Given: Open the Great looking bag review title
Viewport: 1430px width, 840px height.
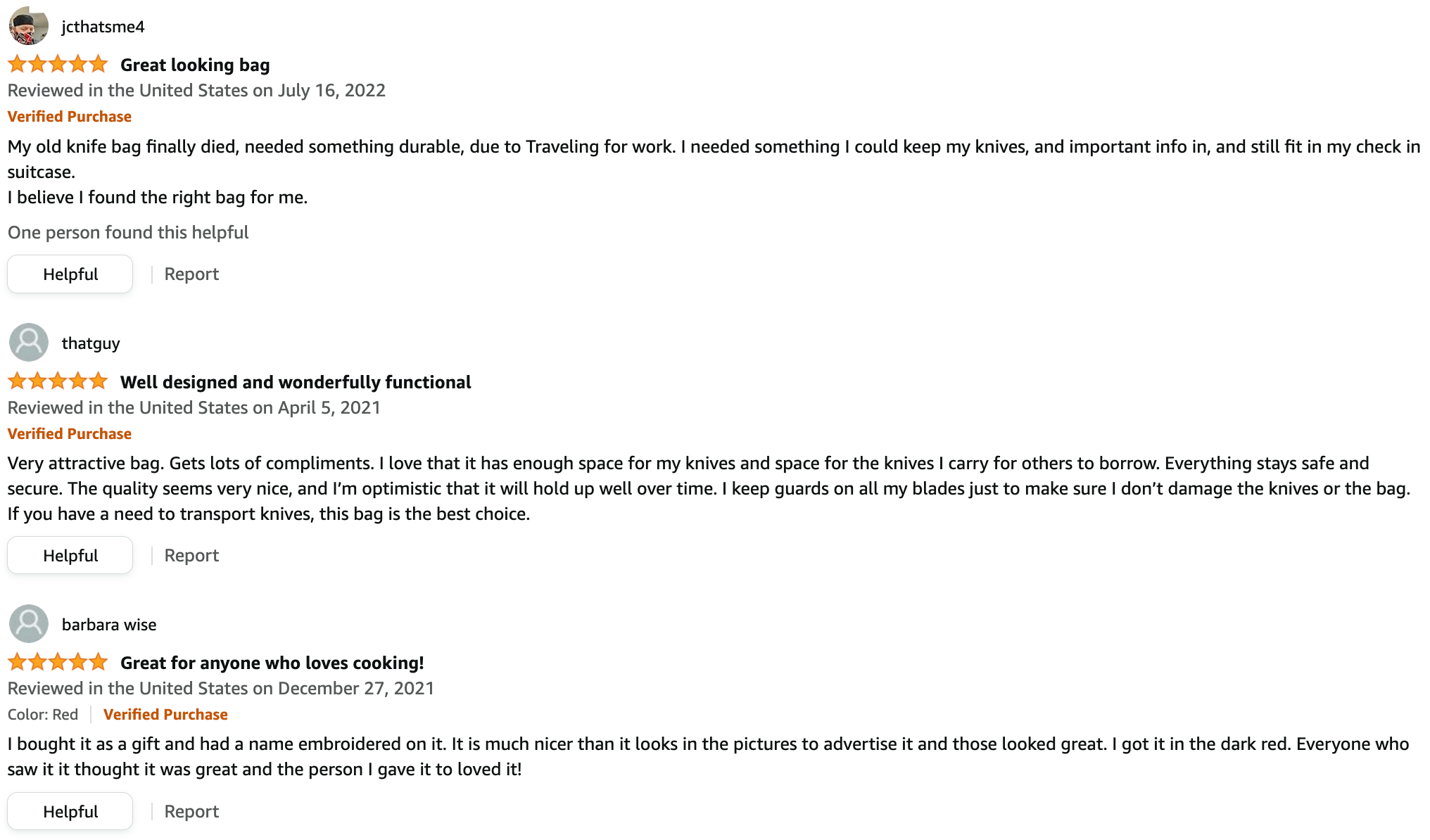Looking at the screenshot, I should coord(195,65).
